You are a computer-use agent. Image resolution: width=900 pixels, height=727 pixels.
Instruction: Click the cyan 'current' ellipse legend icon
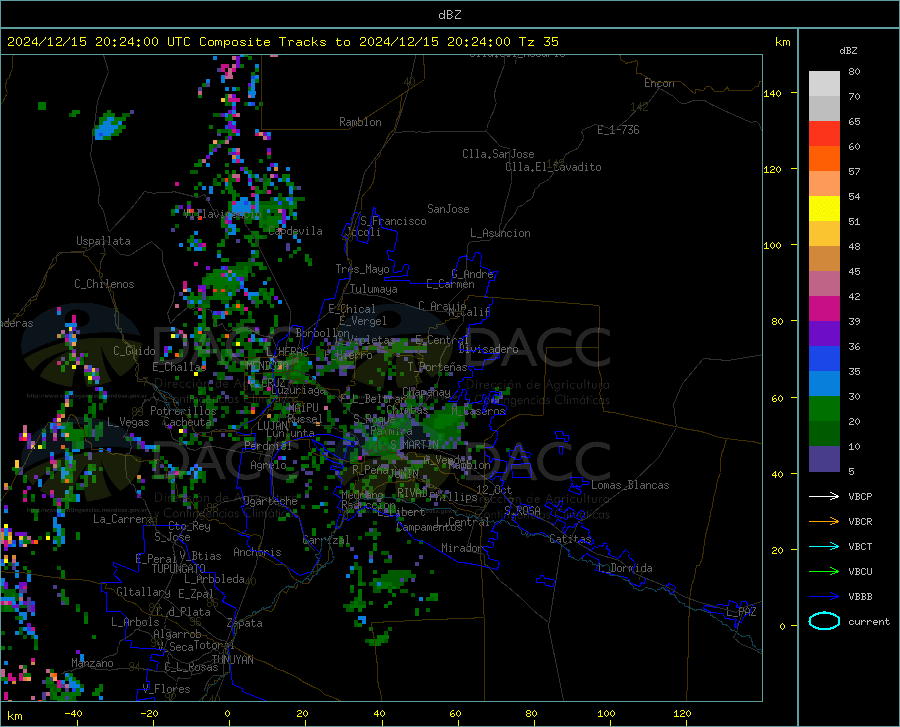tap(824, 621)
